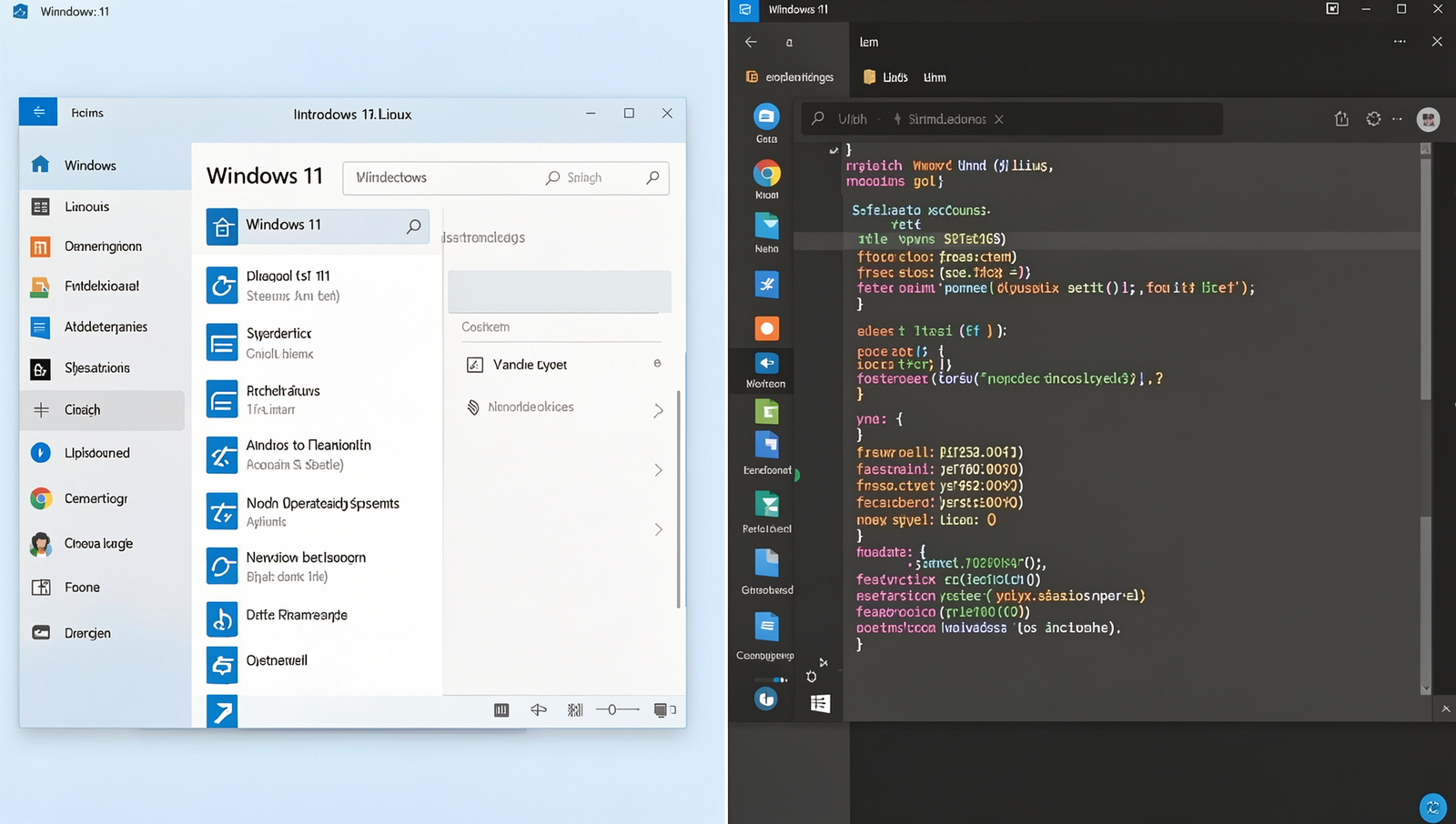Open Denerngrioon orange icon item
1456x824 pixels.
click(86, 246)
